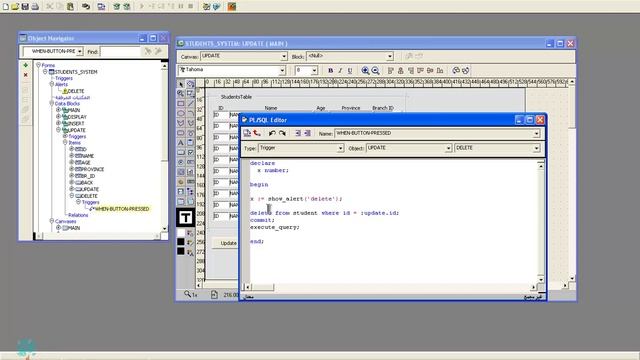Click the 'execute_query;' line in editor

(274, 227)
